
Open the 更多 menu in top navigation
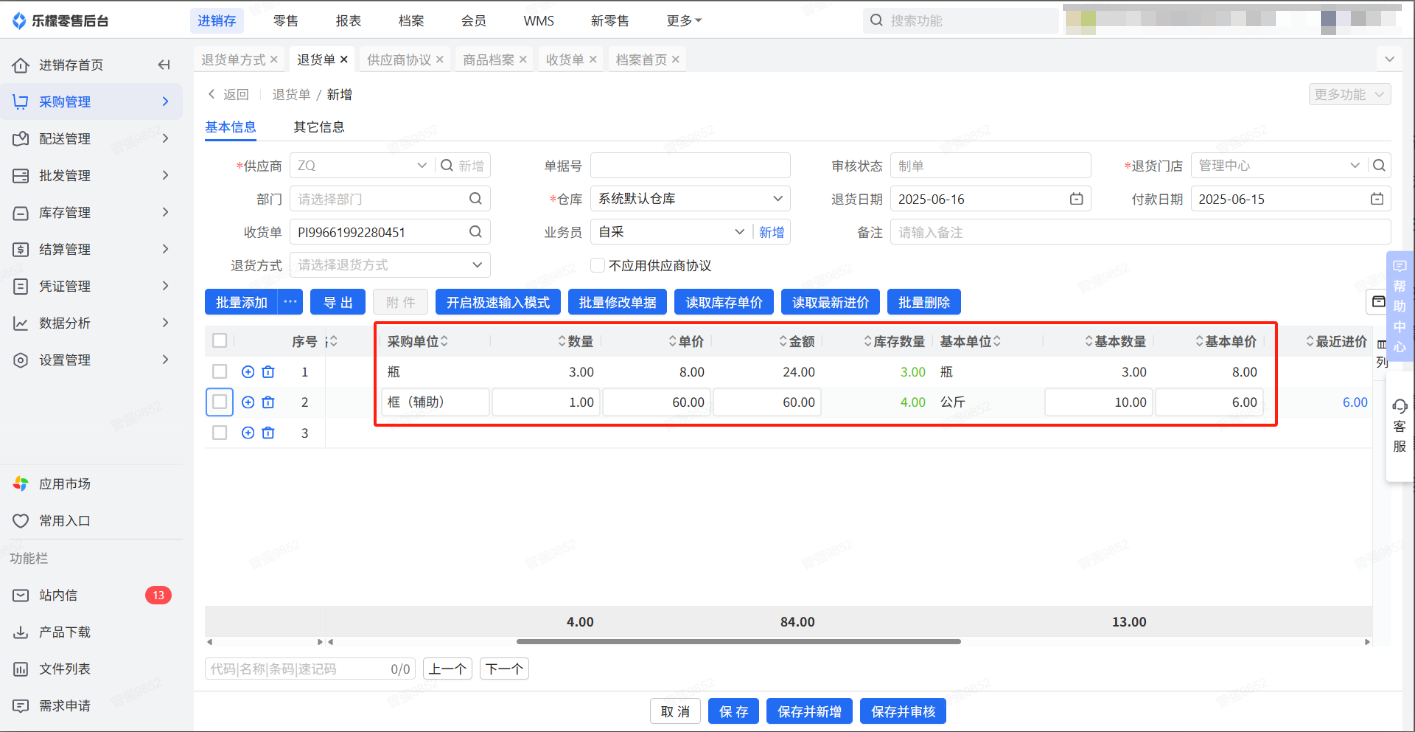[x=684, y=20]
